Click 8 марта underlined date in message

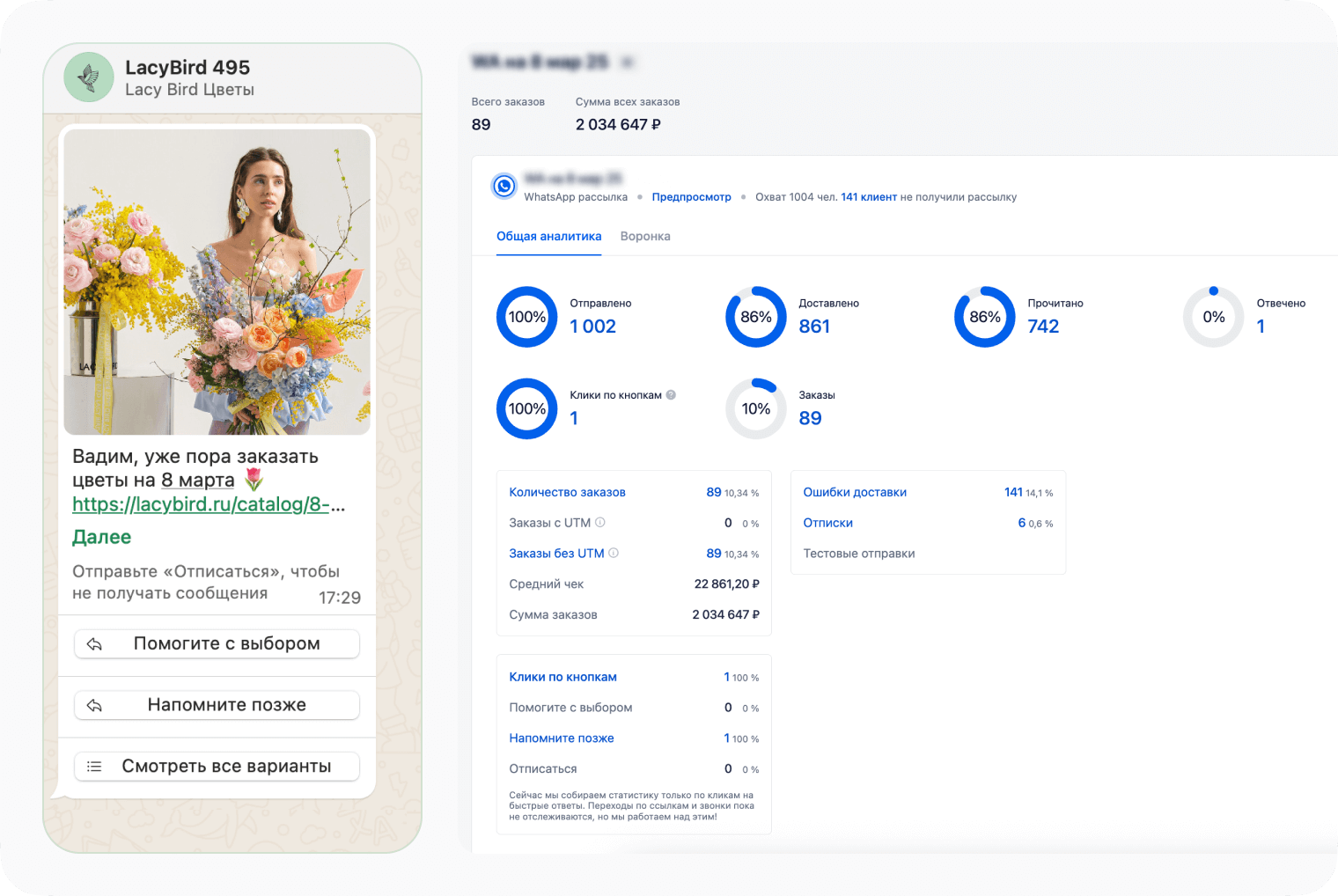198,480
